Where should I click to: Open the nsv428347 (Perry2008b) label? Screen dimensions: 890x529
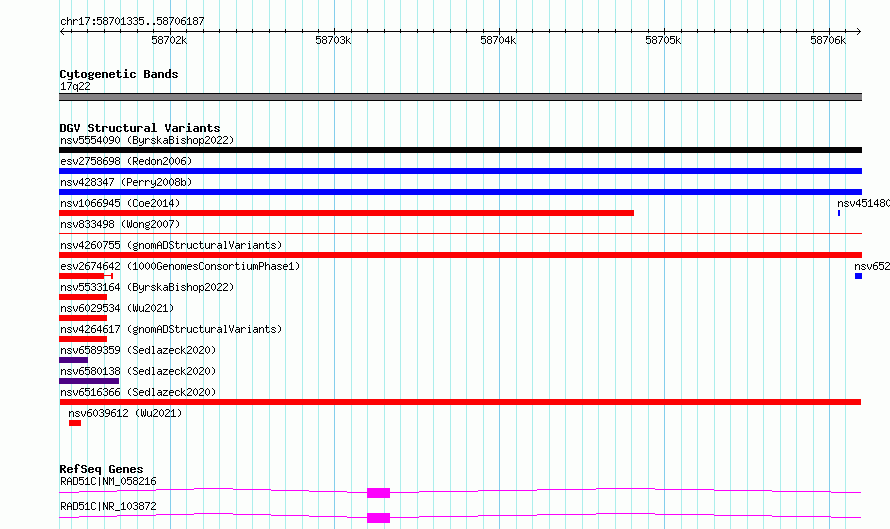(126, 182)
